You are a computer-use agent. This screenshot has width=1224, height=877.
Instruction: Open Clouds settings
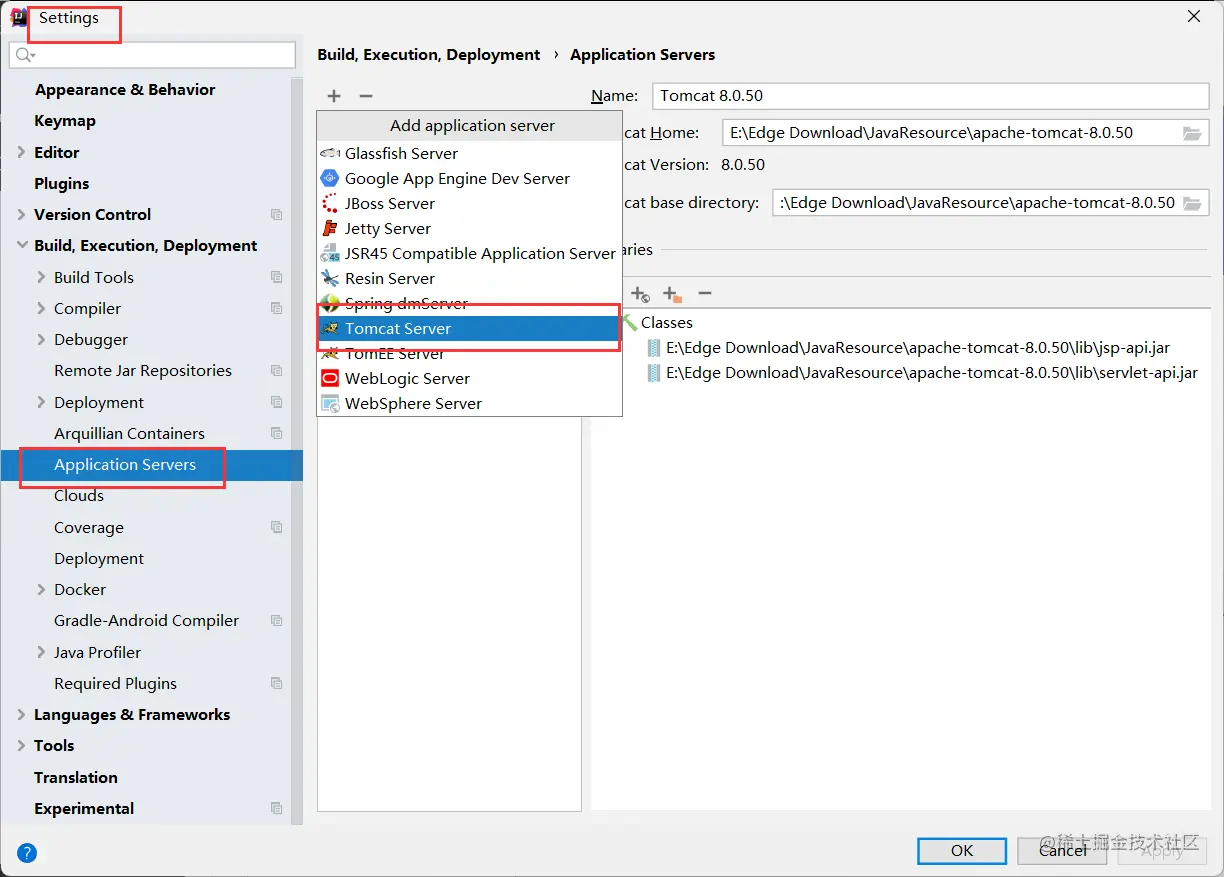79,496
